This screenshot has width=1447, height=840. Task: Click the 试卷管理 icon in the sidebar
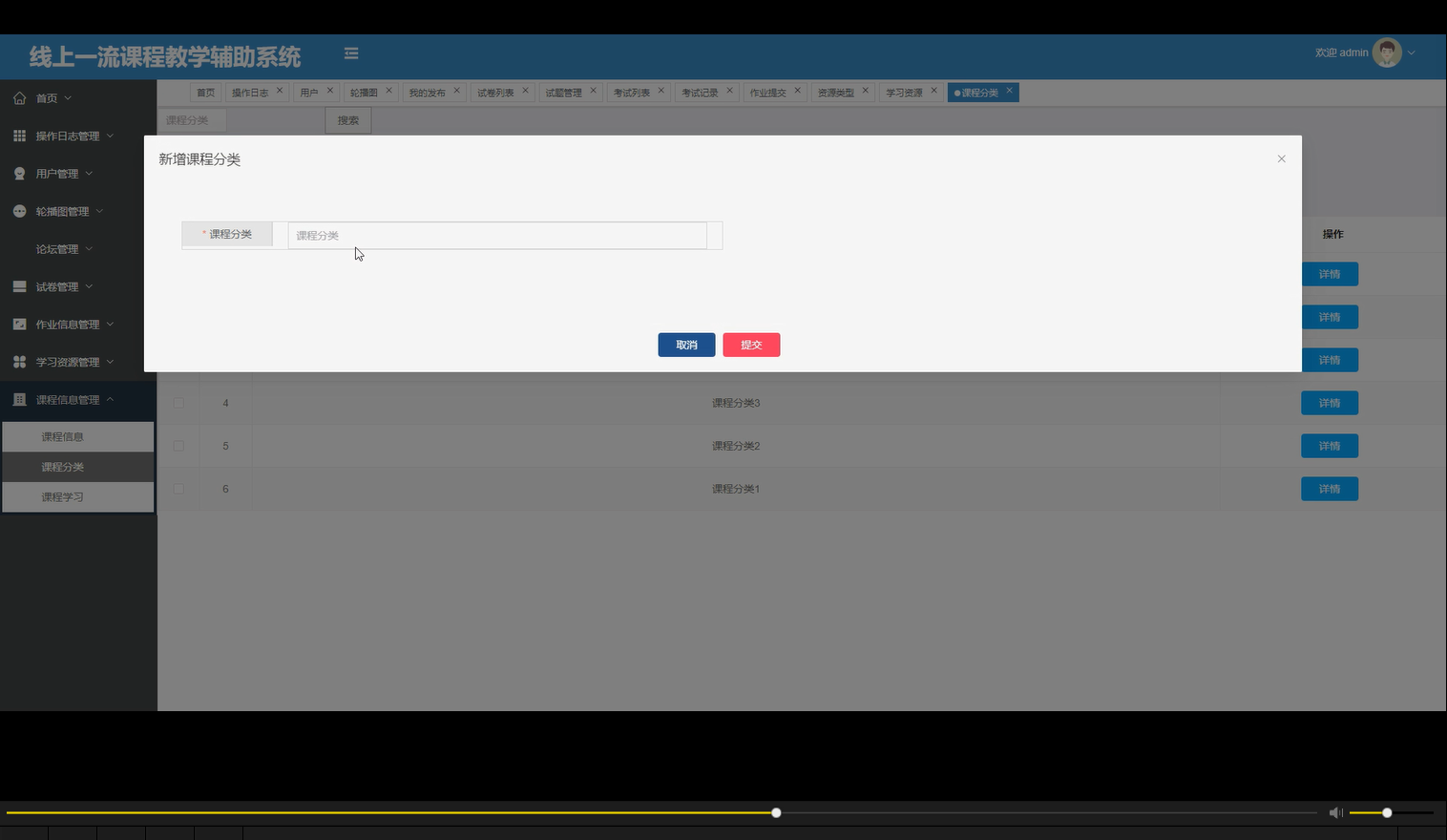pos(19,286)
